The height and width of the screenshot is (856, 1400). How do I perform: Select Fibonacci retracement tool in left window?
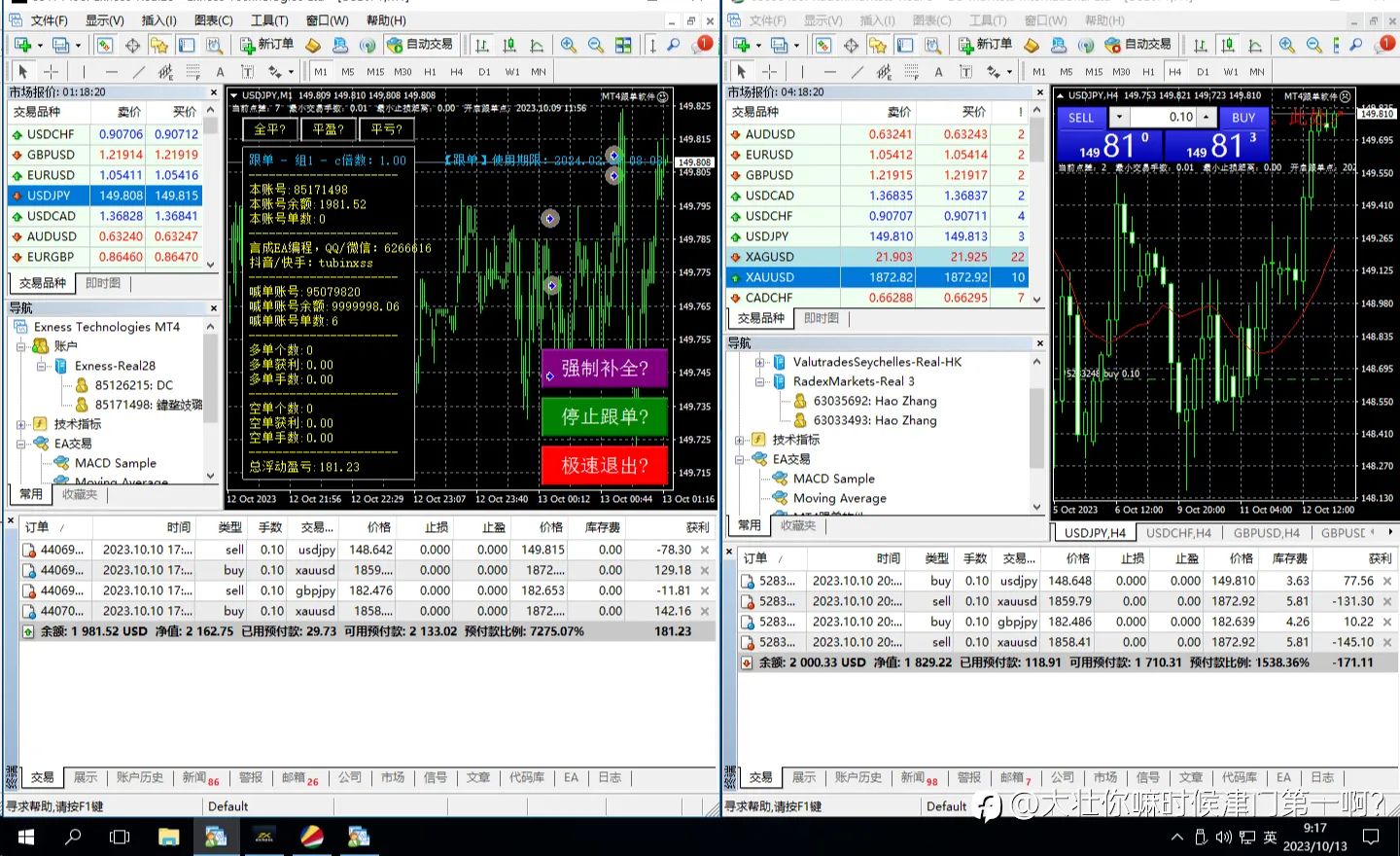click(192, 72)
